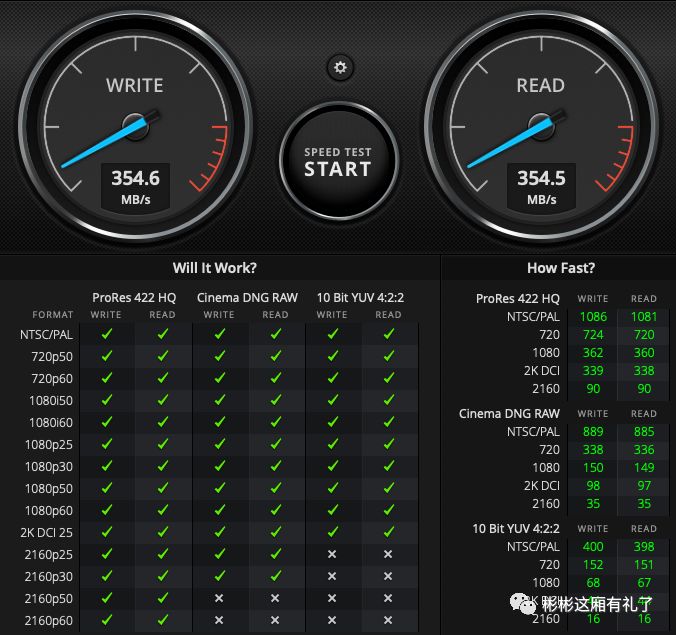Image resolution: width=676 pixels, height=635 pixels.
Task: Click the 'How Fast?' panel heading
Action: pyautogui.click(x=561, y=268)
